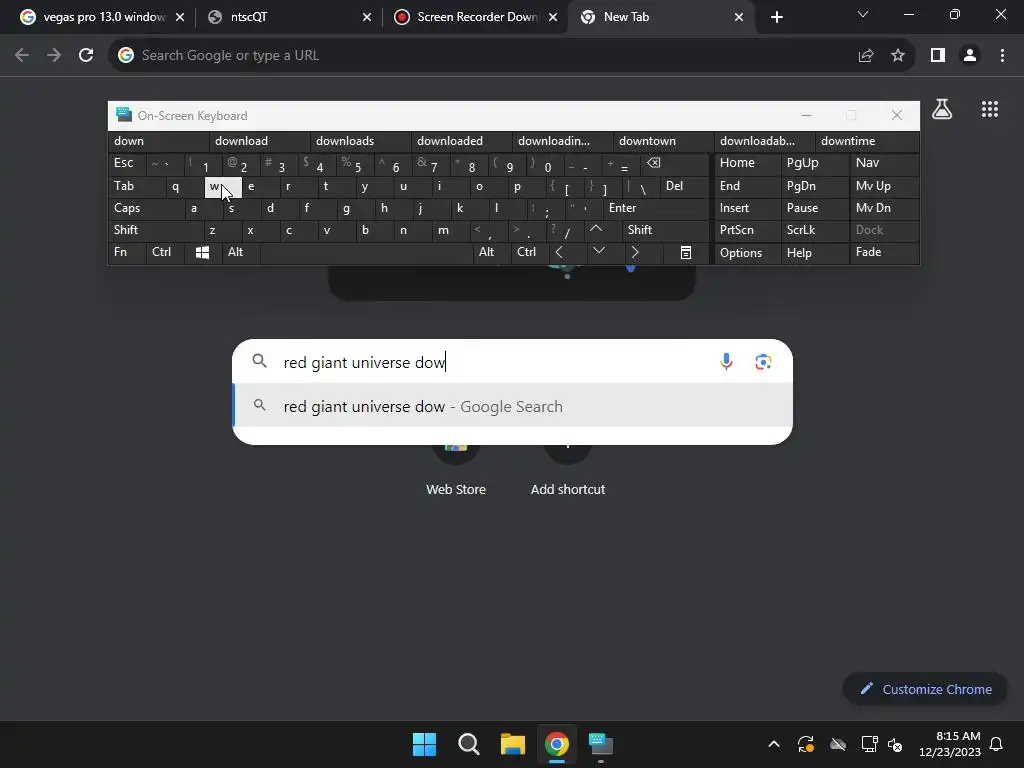
Task: Click the Chrome icon in the taskbar
Action: pos(557,744)
